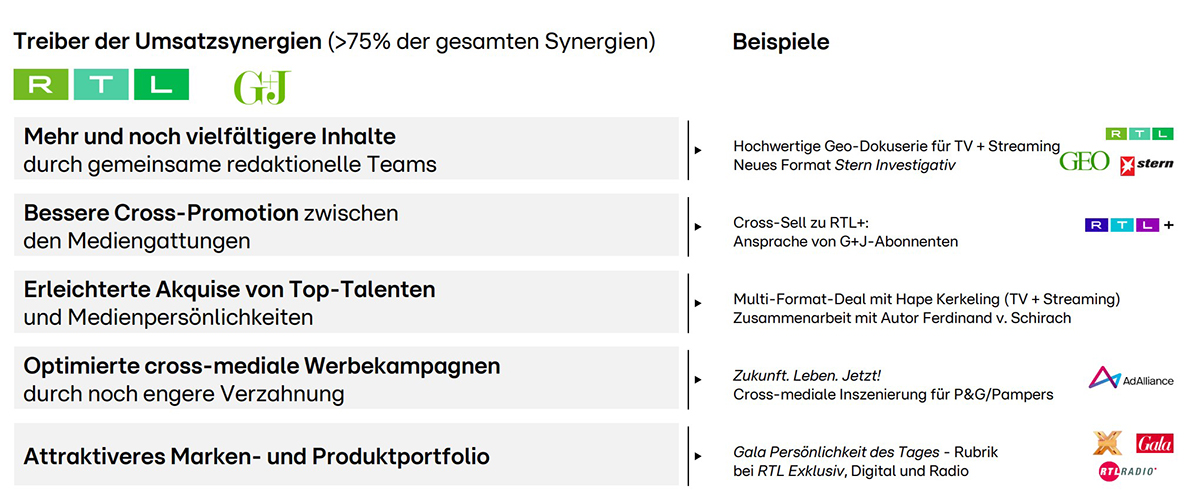Click the purple RTL+ logo
This screenshot has height=493, width=1200.
1128,225
